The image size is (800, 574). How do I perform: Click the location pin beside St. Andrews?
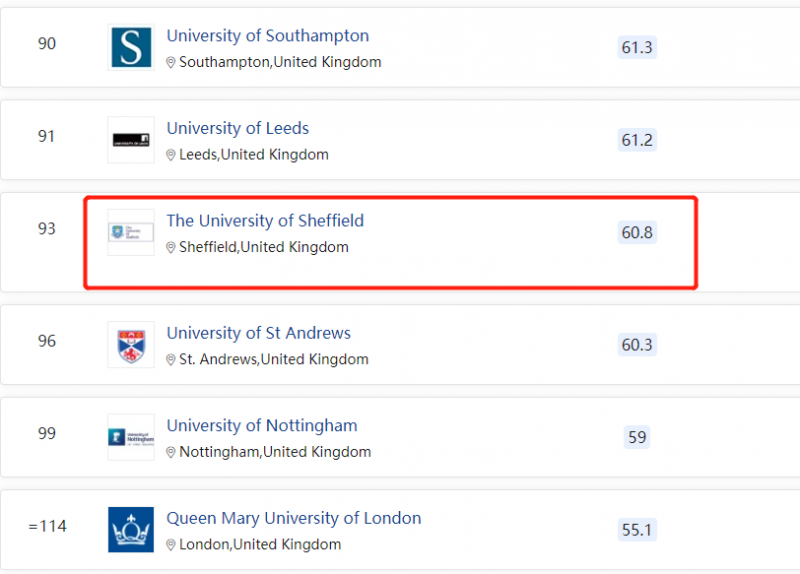coord(171,360)
